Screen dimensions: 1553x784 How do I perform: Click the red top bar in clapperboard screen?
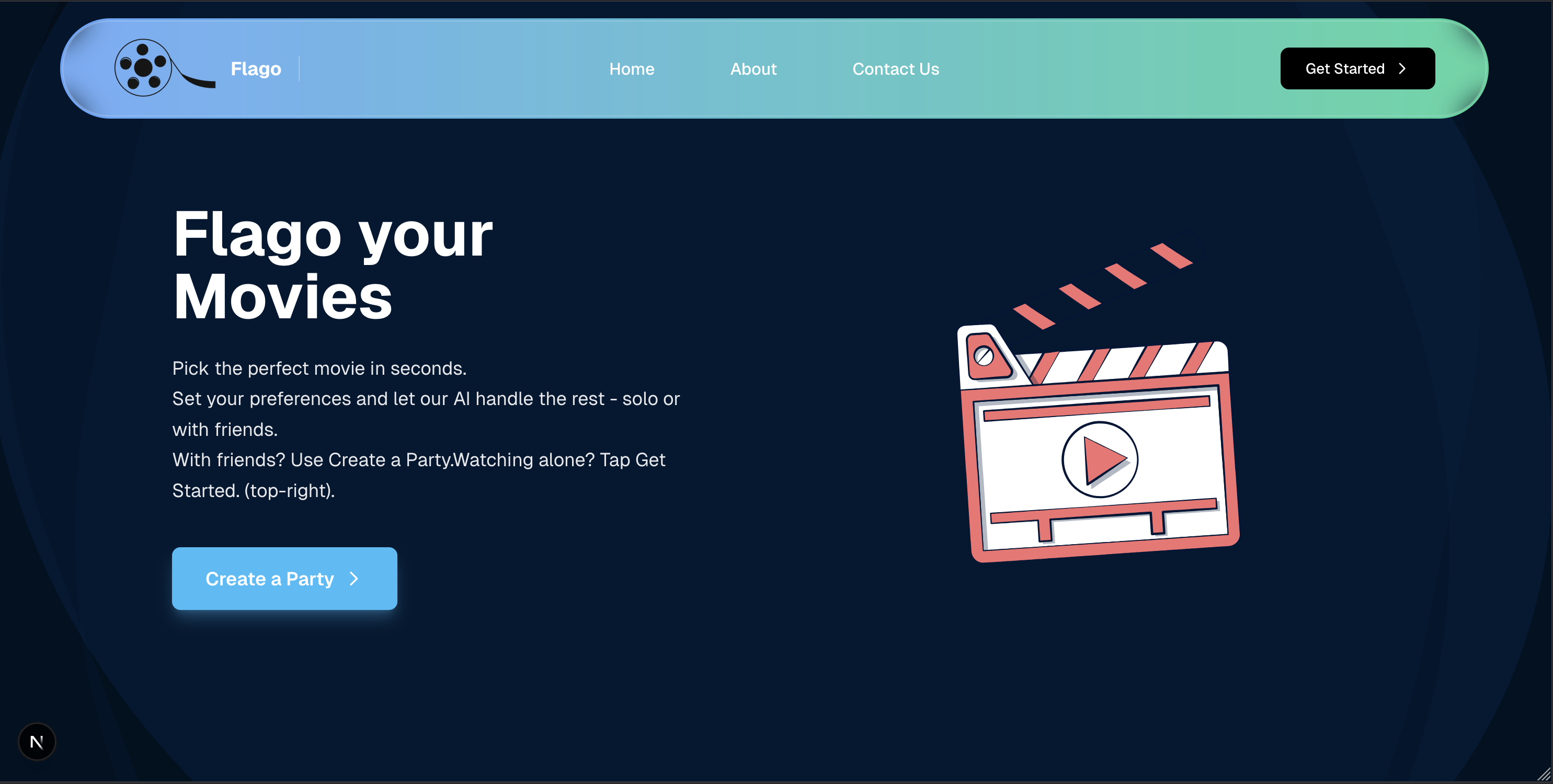tap(1096, 409)
